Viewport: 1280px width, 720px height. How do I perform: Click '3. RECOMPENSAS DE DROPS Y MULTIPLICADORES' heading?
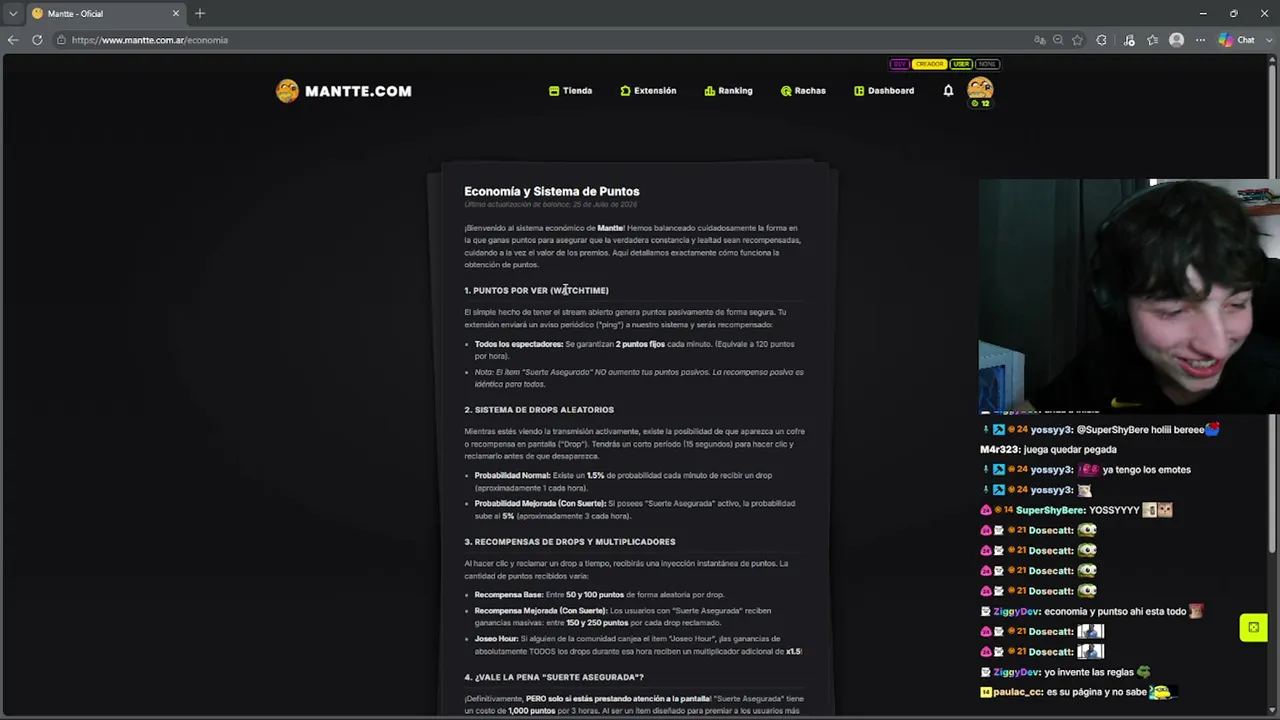(x=570, y=542)
